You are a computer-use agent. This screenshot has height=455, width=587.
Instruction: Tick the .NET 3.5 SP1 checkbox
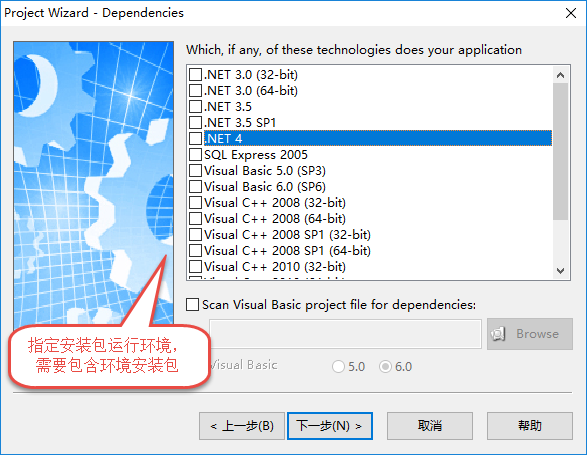tap(195, 122)
